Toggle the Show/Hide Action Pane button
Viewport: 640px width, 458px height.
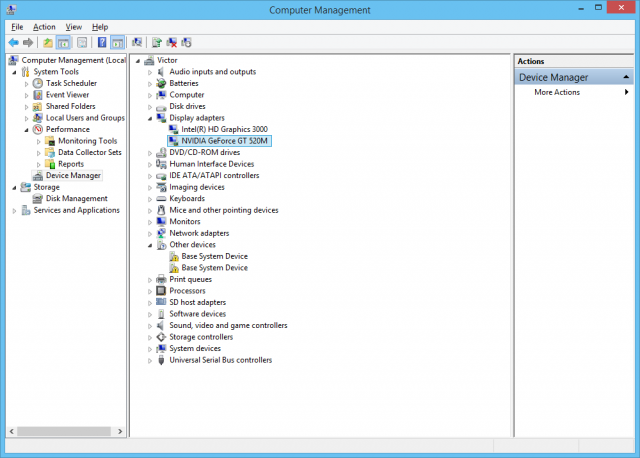coord(117,43)
